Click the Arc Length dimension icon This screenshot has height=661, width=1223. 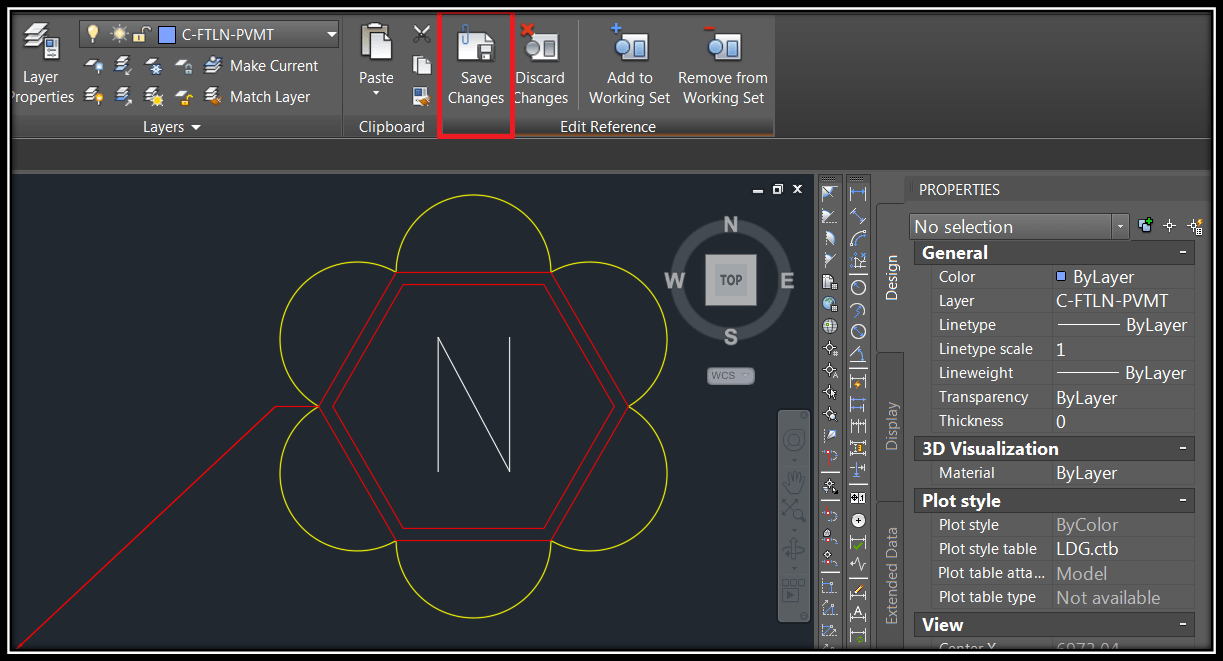(x=858, y=238)
